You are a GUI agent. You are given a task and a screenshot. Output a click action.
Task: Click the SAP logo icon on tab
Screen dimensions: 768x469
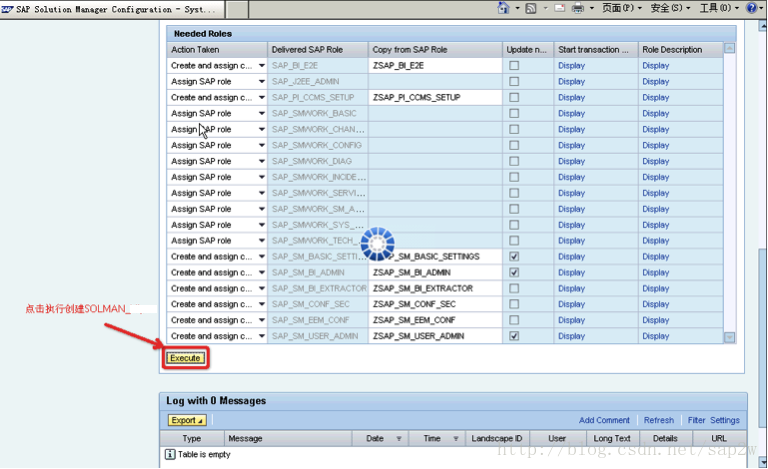7,9
